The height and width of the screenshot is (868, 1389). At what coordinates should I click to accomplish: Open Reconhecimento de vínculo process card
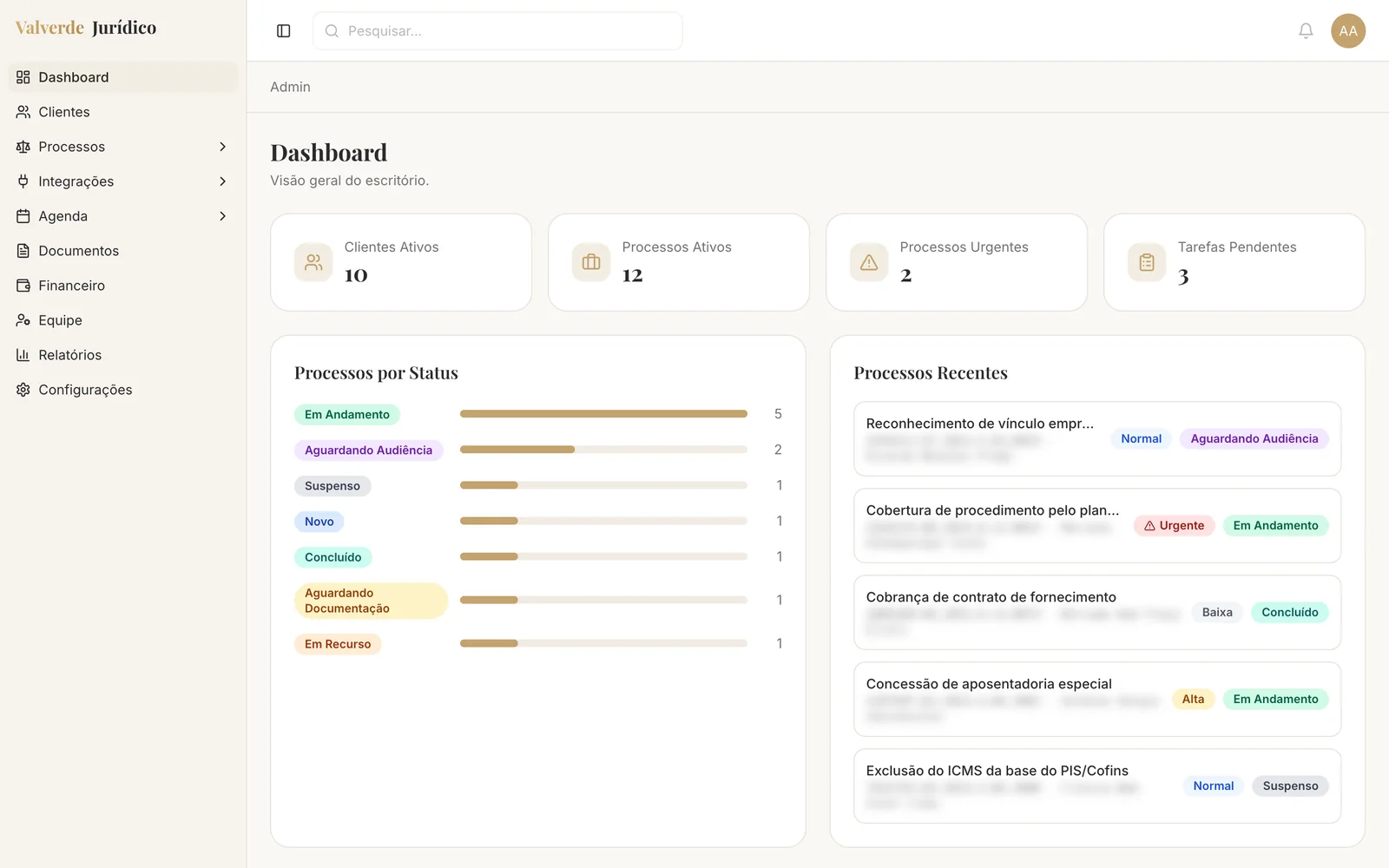1097,438
